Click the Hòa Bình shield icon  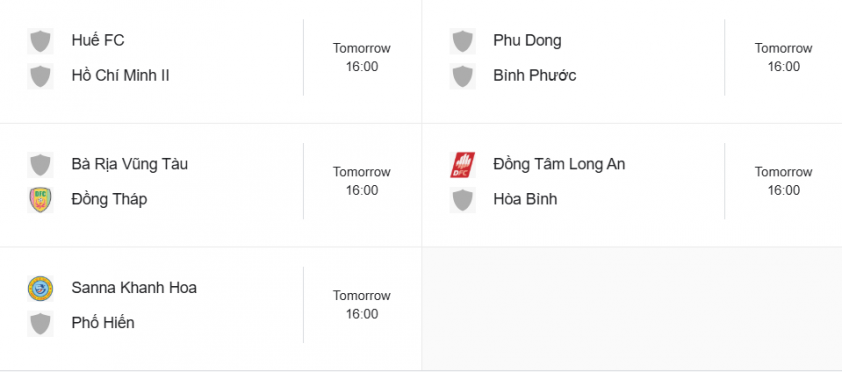click(462, 200)
